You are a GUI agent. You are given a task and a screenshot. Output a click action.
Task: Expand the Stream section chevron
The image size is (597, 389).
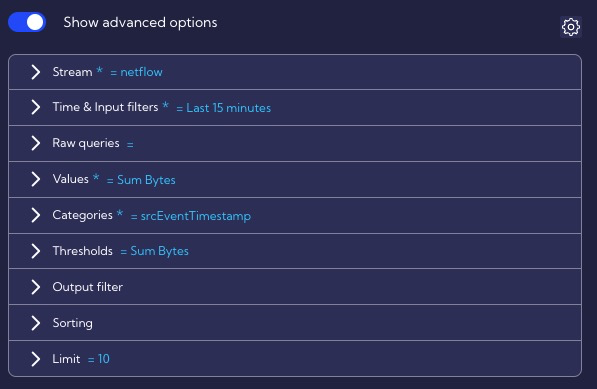(35, 72)
